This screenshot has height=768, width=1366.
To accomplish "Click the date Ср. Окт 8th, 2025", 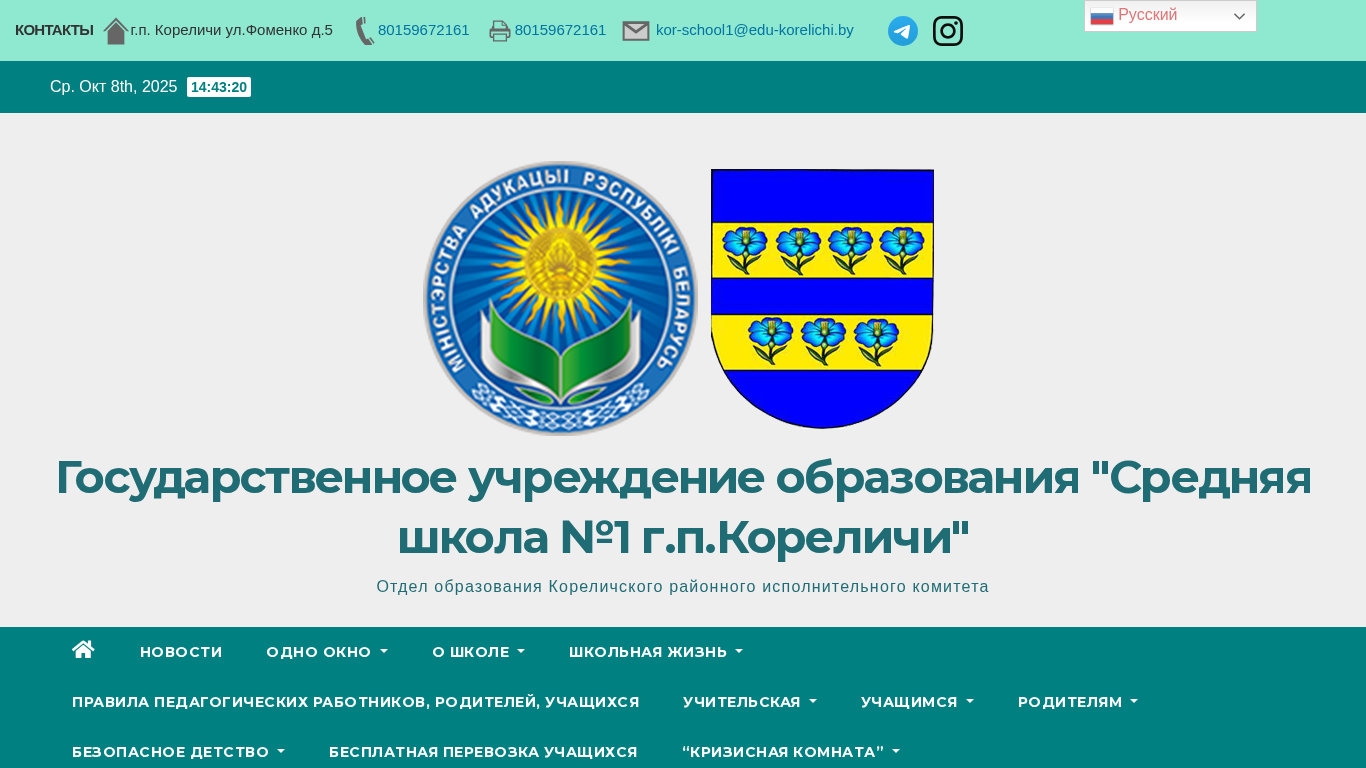I will click(114, 87).
